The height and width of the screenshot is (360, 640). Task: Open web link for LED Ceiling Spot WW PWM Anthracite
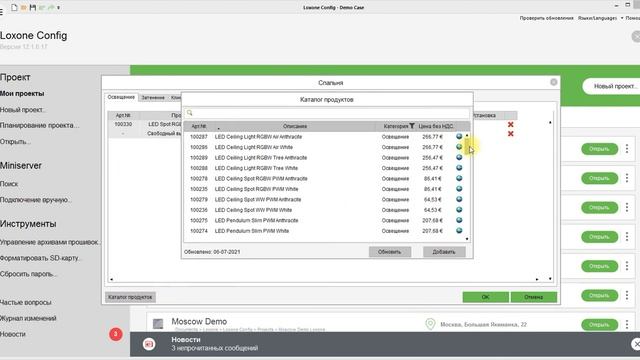tap(459, 199)
